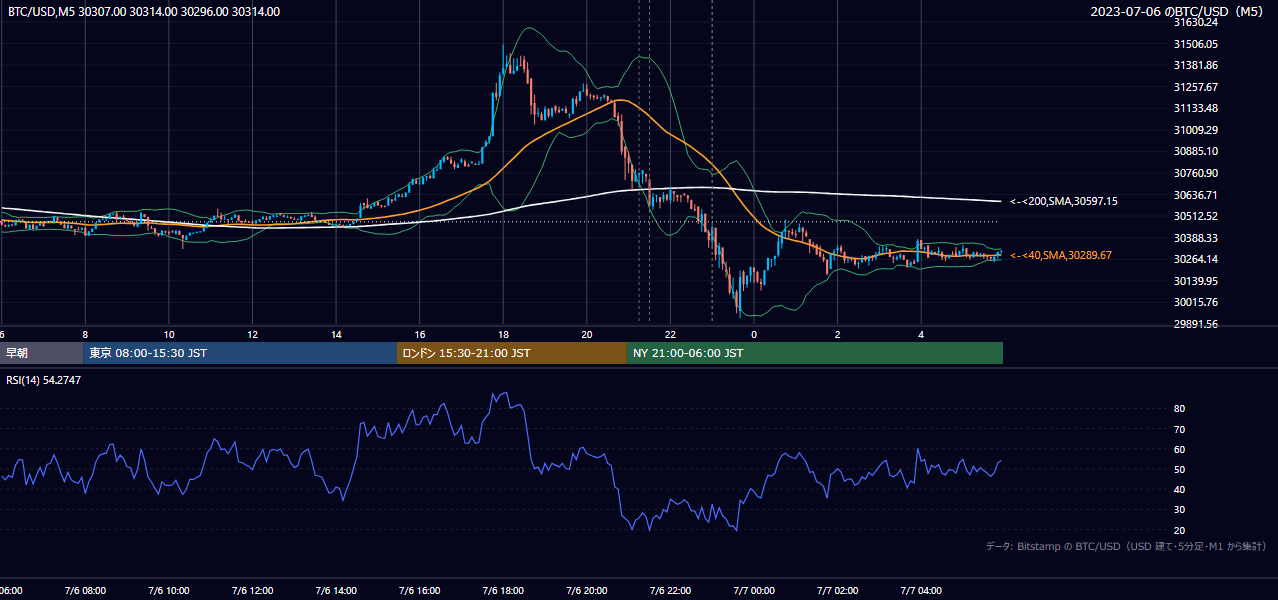
Task: Click the 7/6 18:00 time axis label
Action: [503, 590]
